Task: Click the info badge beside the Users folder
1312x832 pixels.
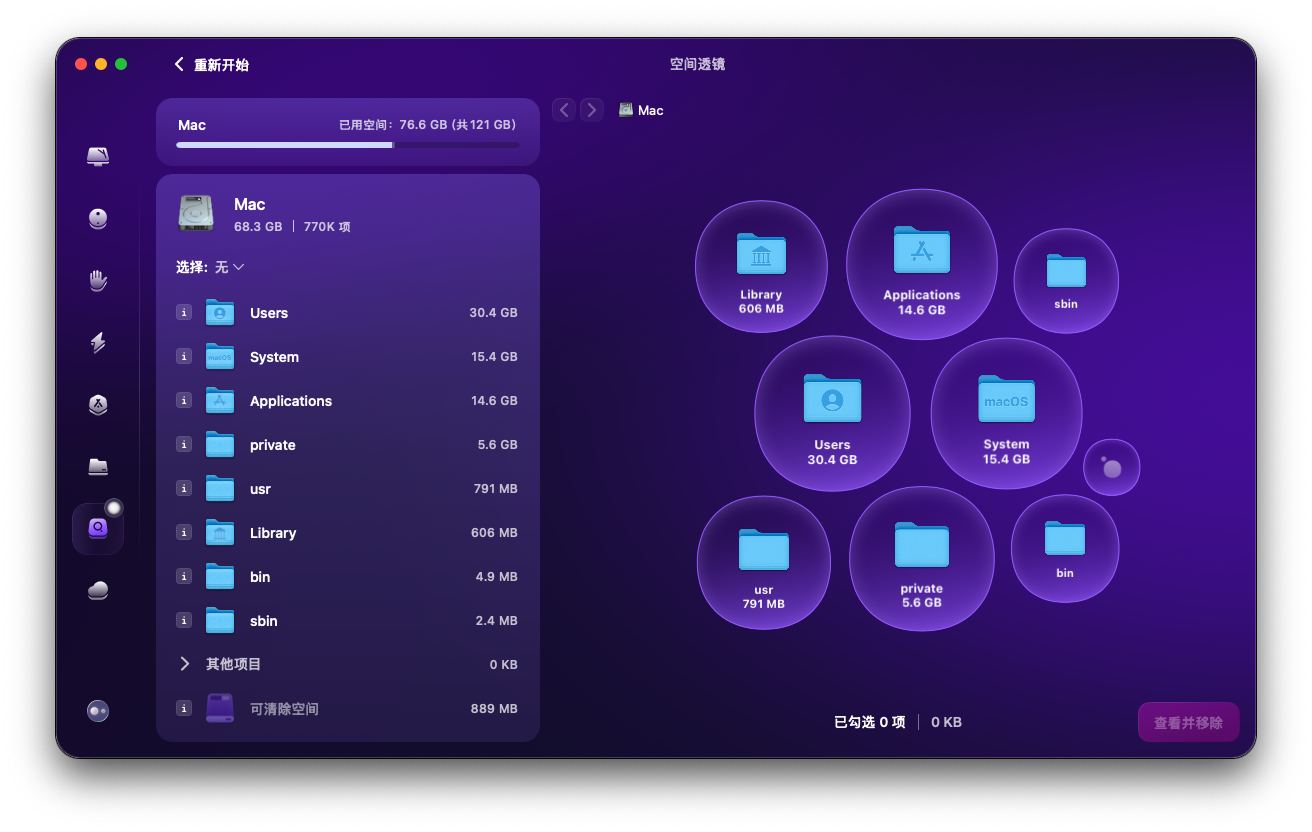Action: tap(183, 313)
